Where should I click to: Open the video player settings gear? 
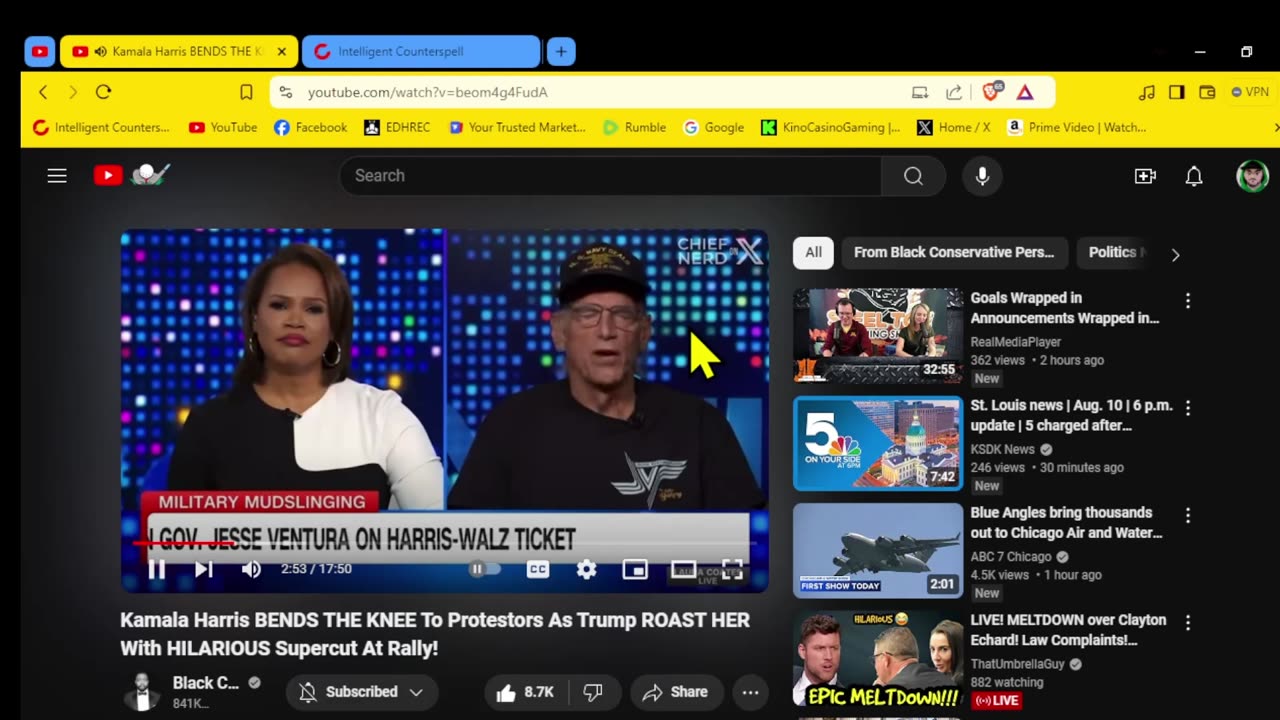(587, 569)
